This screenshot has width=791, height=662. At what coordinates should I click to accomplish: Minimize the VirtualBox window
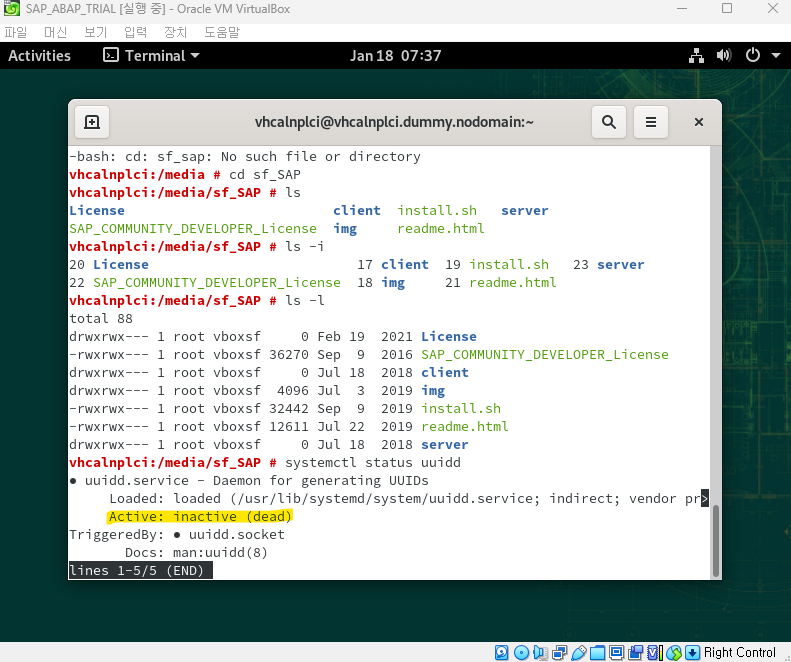[x=682, y=9]
